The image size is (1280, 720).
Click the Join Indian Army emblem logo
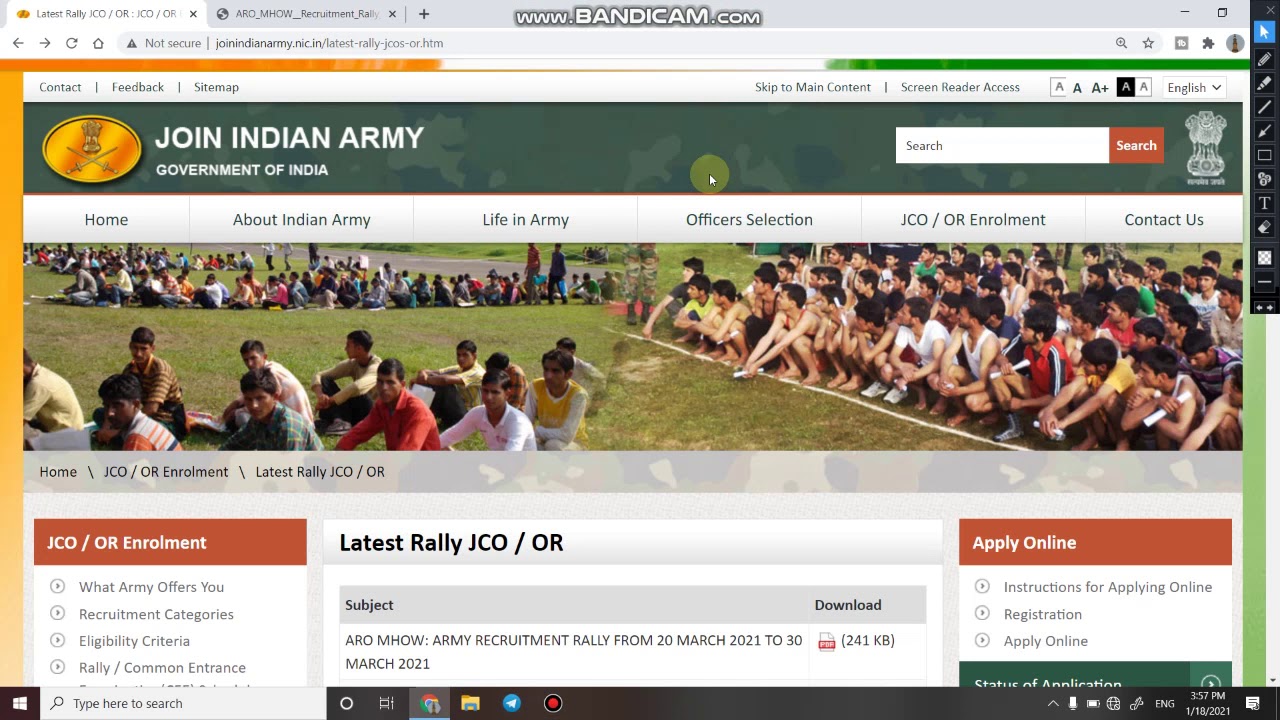92,149
